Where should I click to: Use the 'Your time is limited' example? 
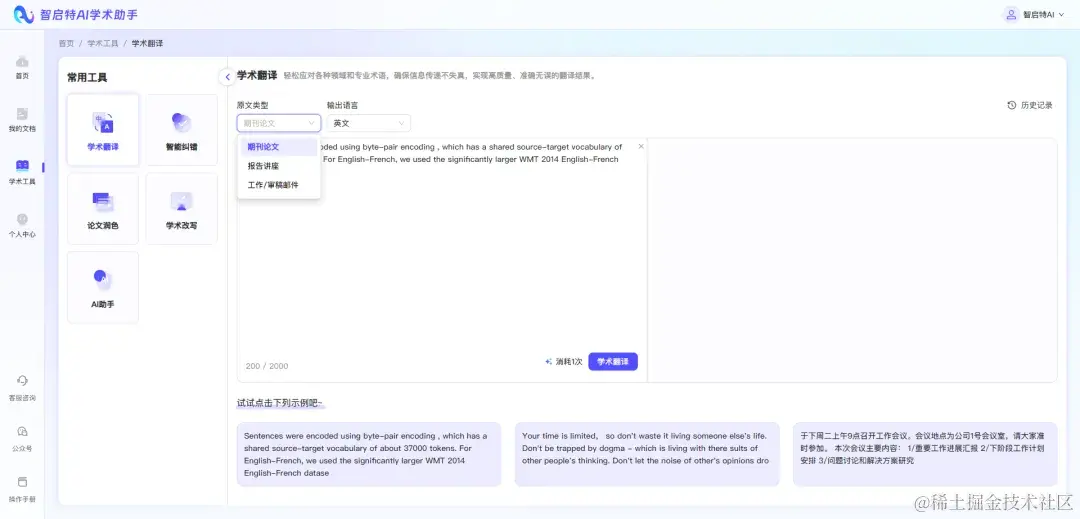(647, 454)
